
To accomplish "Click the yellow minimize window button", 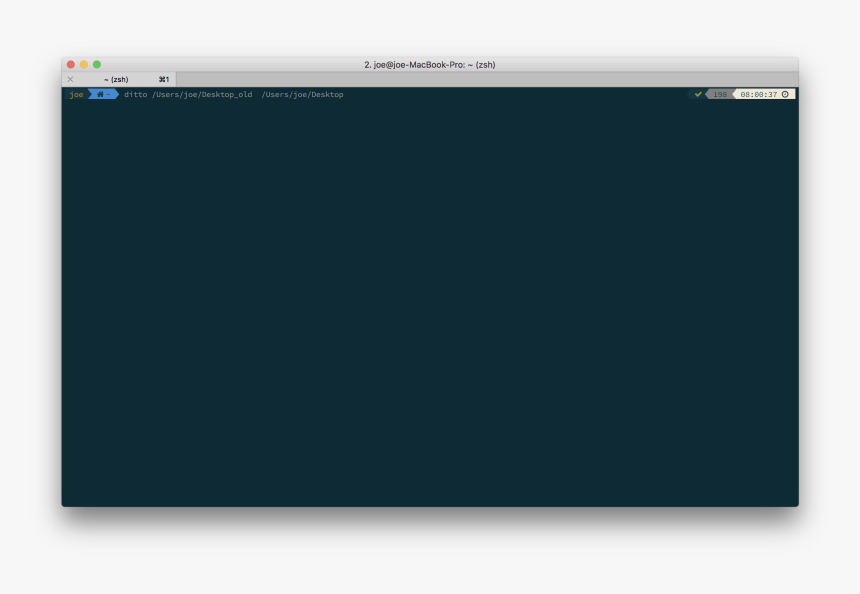I will click(84, 65).
